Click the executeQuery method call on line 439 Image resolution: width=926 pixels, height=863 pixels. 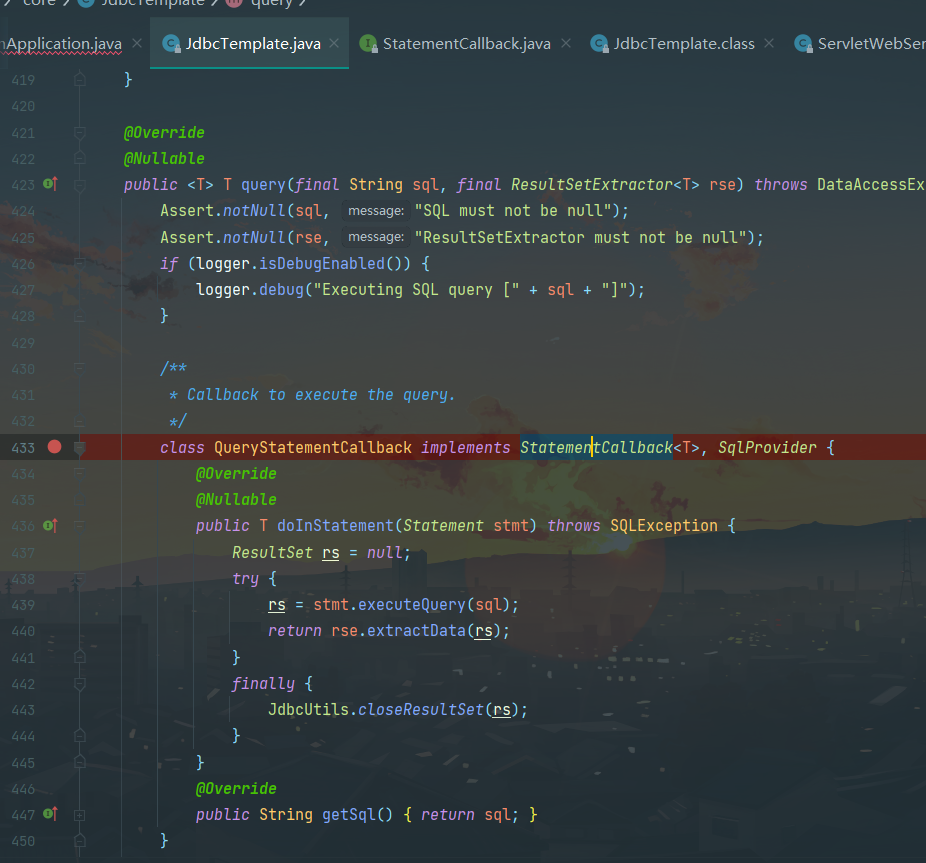(x=412, y=605)
